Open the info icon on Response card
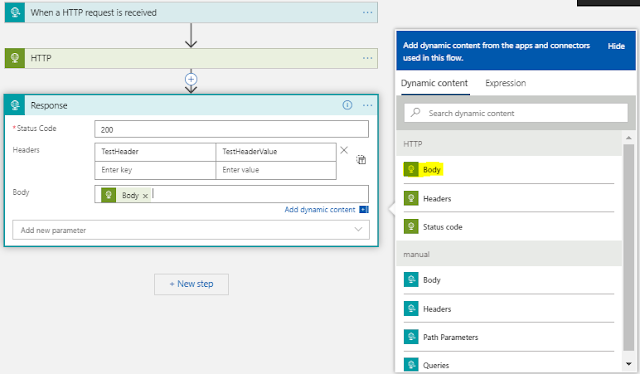The image size is (640, 374). tap(347, 105)
